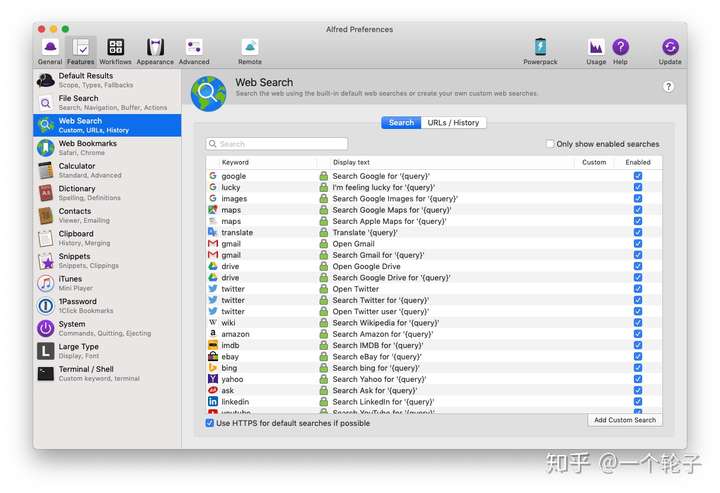The image size is (720, 493).
Task: Select the ebay keyword row
Action: point(434,357)
